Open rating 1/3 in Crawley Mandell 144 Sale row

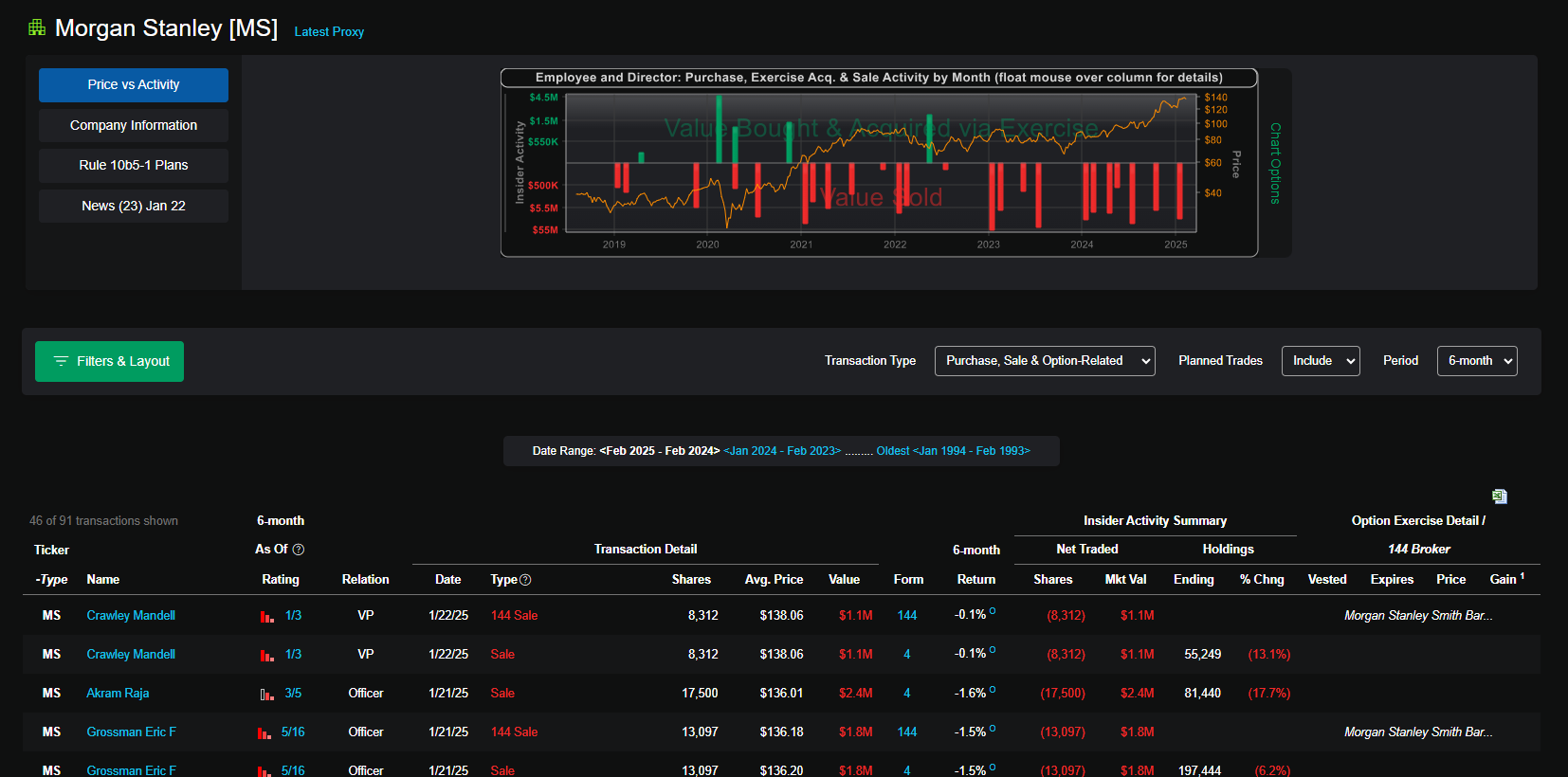[x=293, y=616]
